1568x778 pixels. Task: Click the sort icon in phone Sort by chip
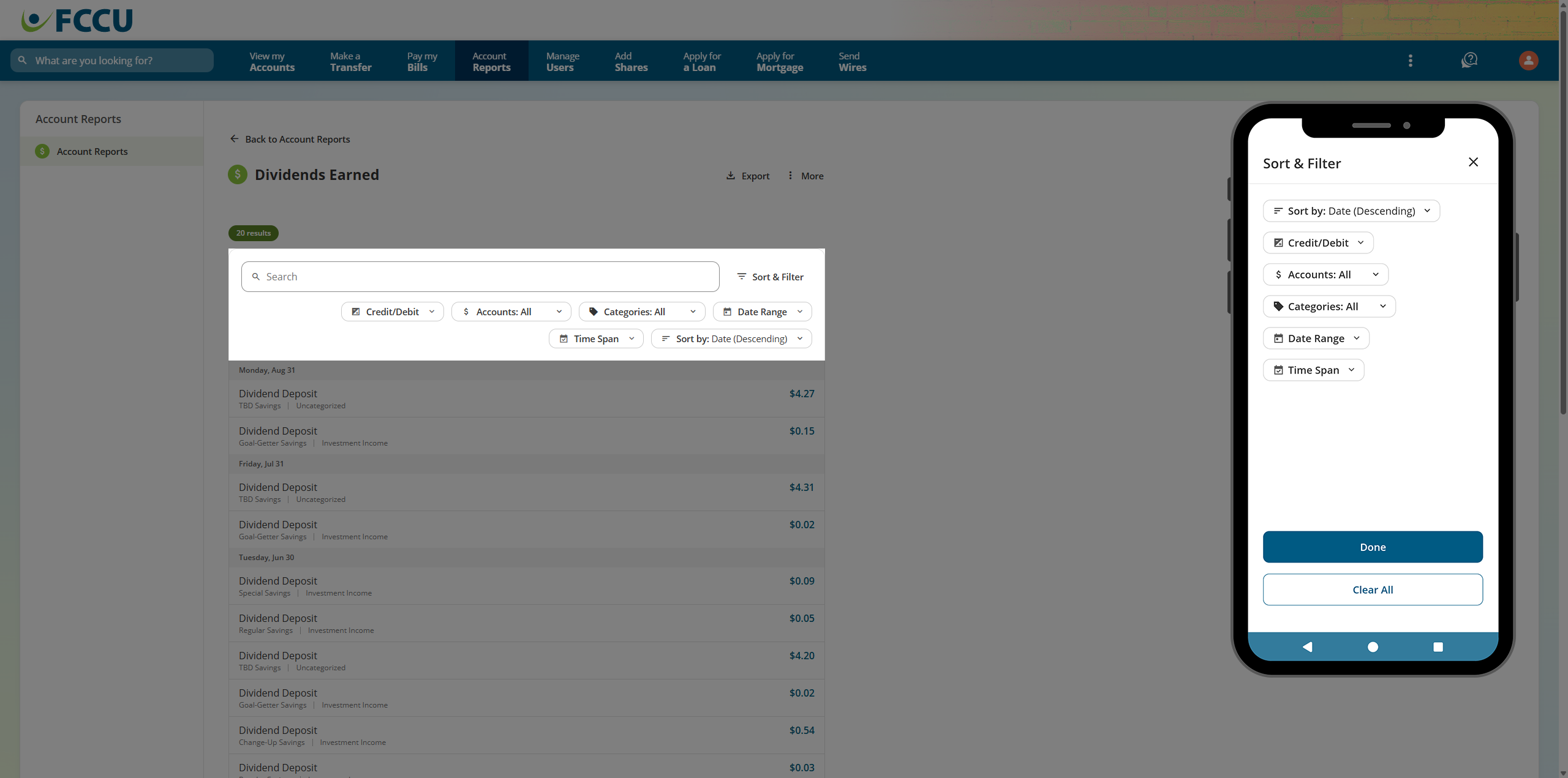pyautogui.click(x=1278, y=211)
